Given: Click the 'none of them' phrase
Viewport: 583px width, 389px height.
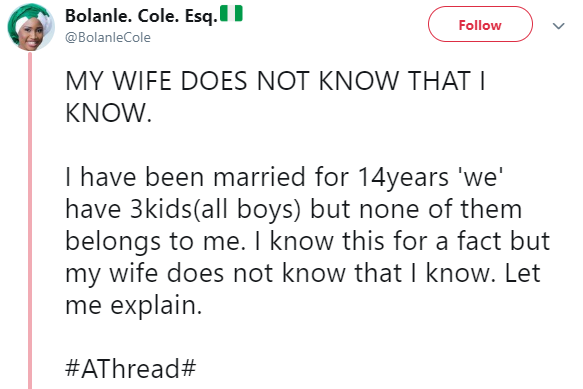Looking at the screenshot, I should point(440,209).
